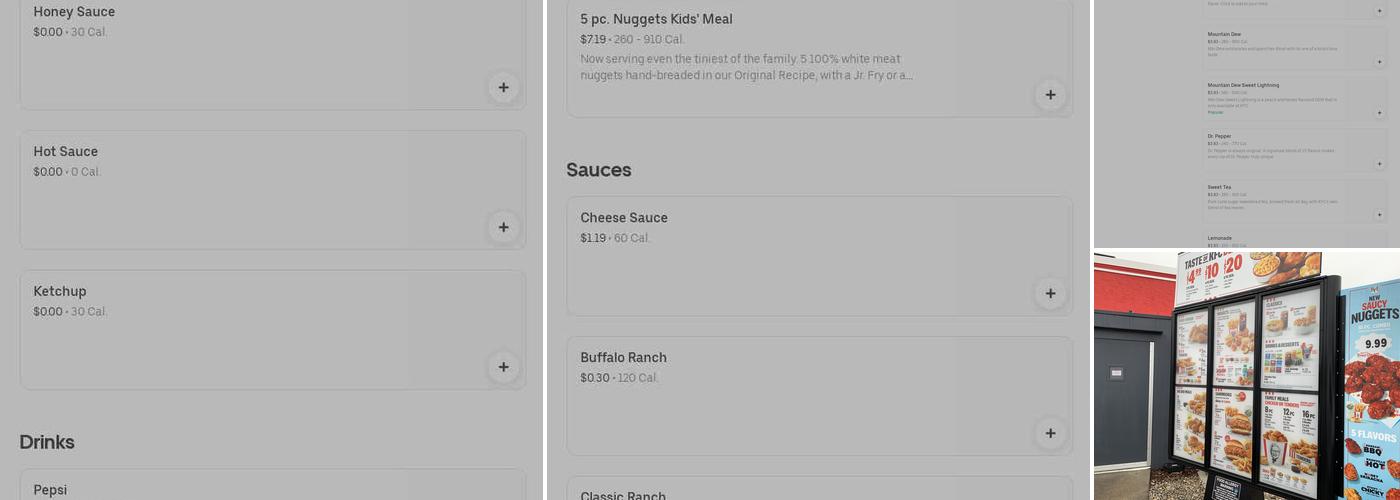Screen dimensions: 1400x500
Task: Add Dr. Pepper with its plus icon
Action: pos(1379,164)
